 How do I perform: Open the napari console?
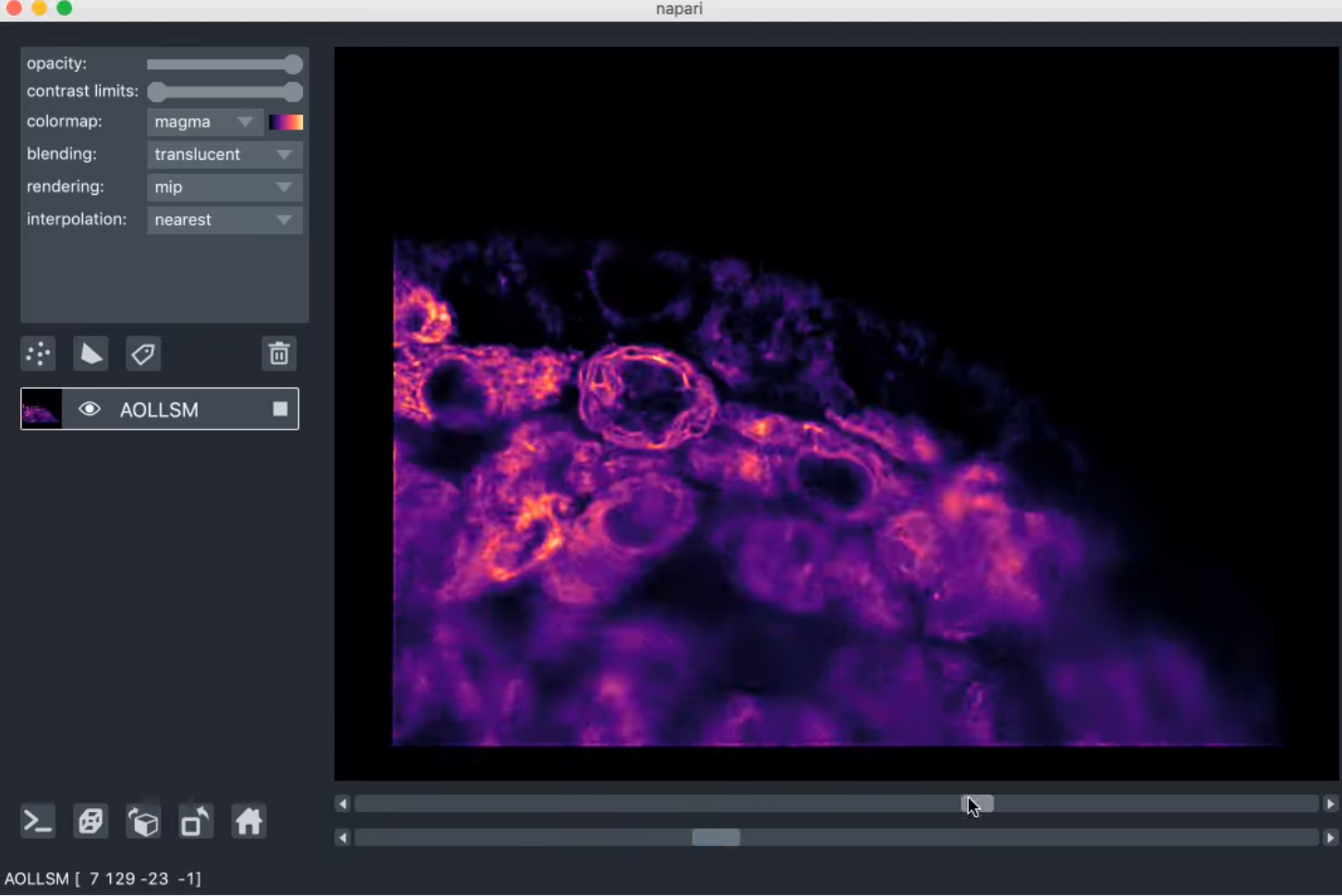[x=37, y=820]
